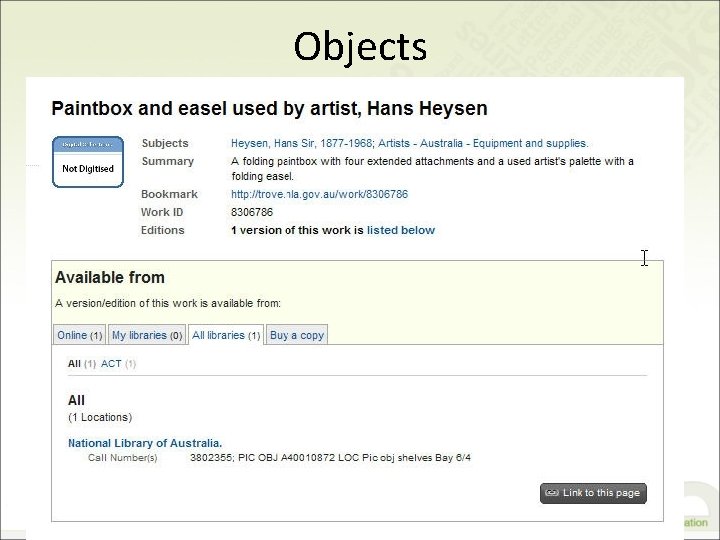
Task: Open National Library of Australia link
Action: tap(145, 443)
